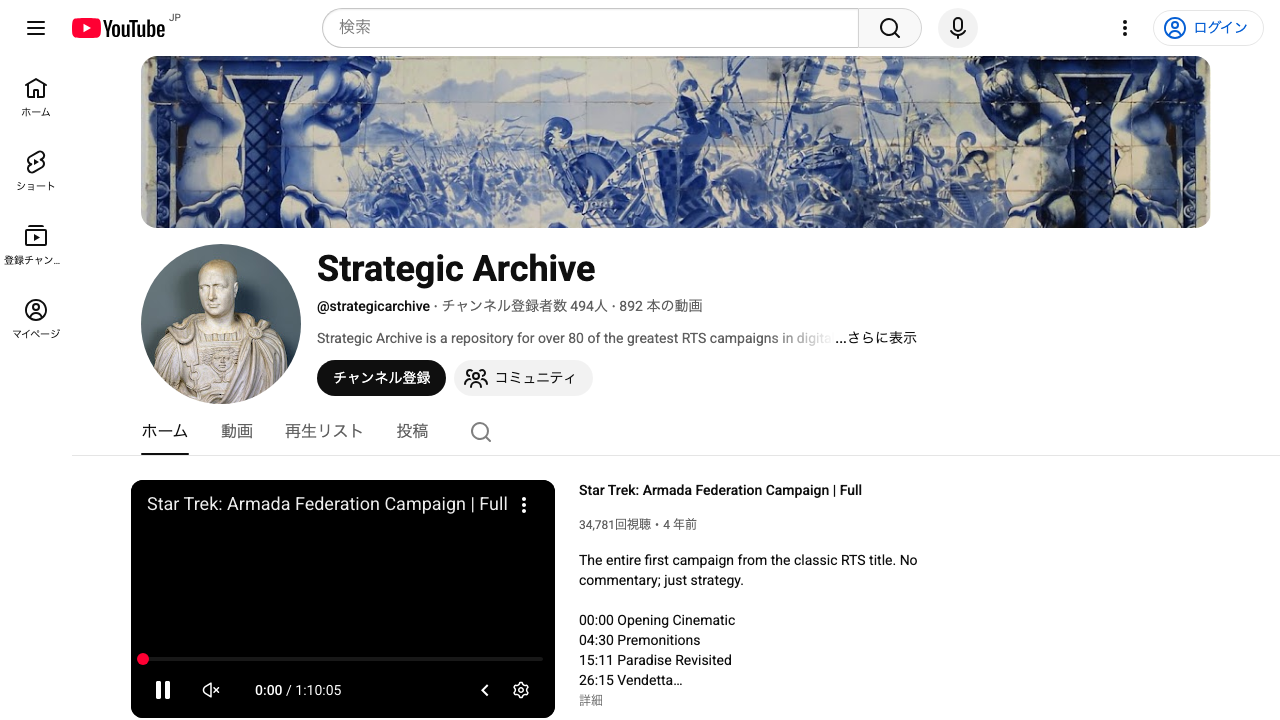The image size is (1280, 720).
Task: Switch to the 動画 tab
Action: [x=237, y=431]
